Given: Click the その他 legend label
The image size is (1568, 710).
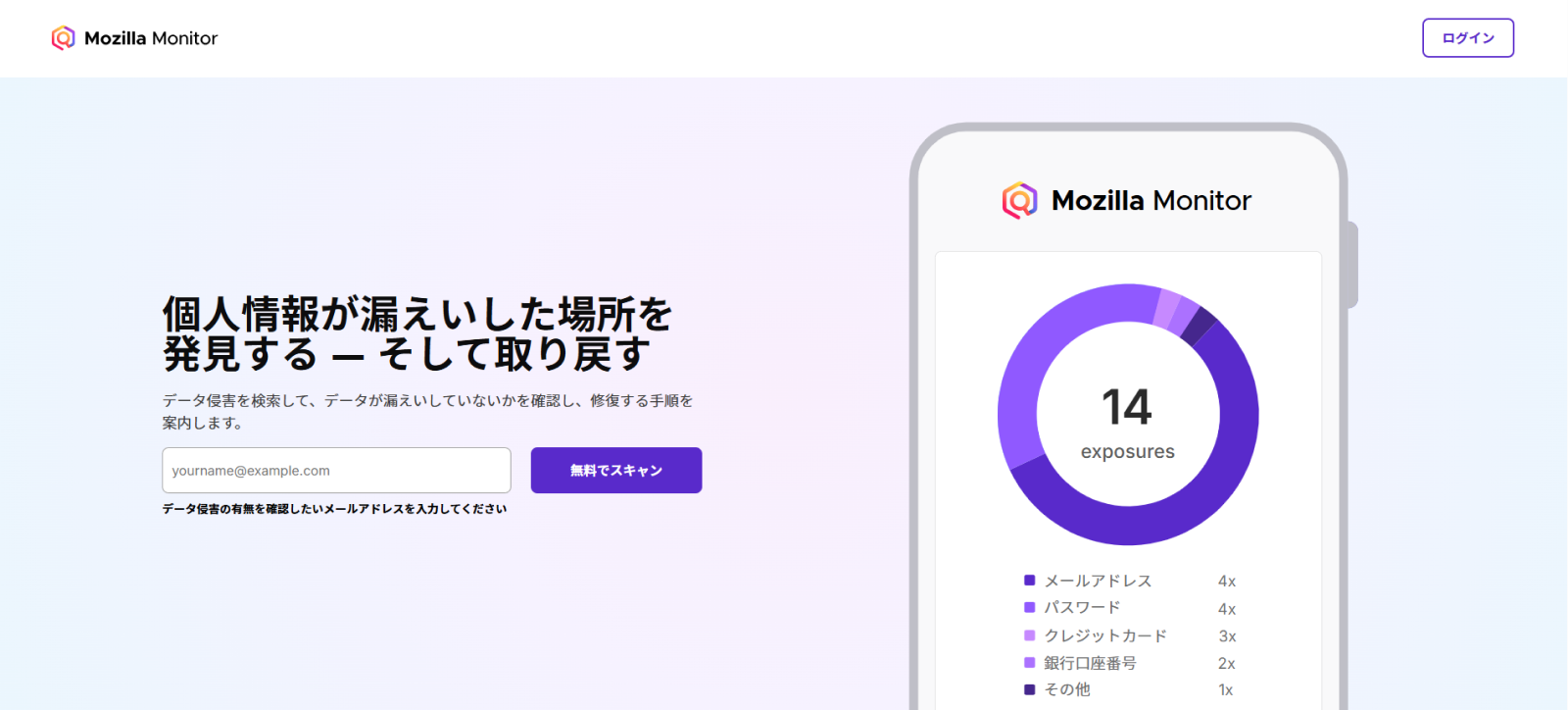Looking at the screenshot, I should 1067,689.
